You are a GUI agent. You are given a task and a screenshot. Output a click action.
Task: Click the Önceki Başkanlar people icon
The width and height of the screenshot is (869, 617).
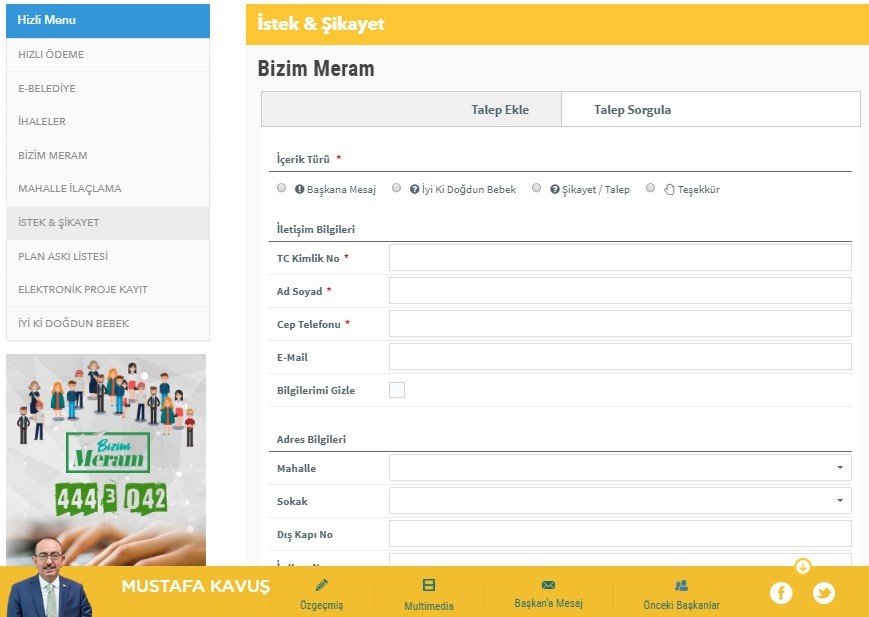(x=681, y=585)
